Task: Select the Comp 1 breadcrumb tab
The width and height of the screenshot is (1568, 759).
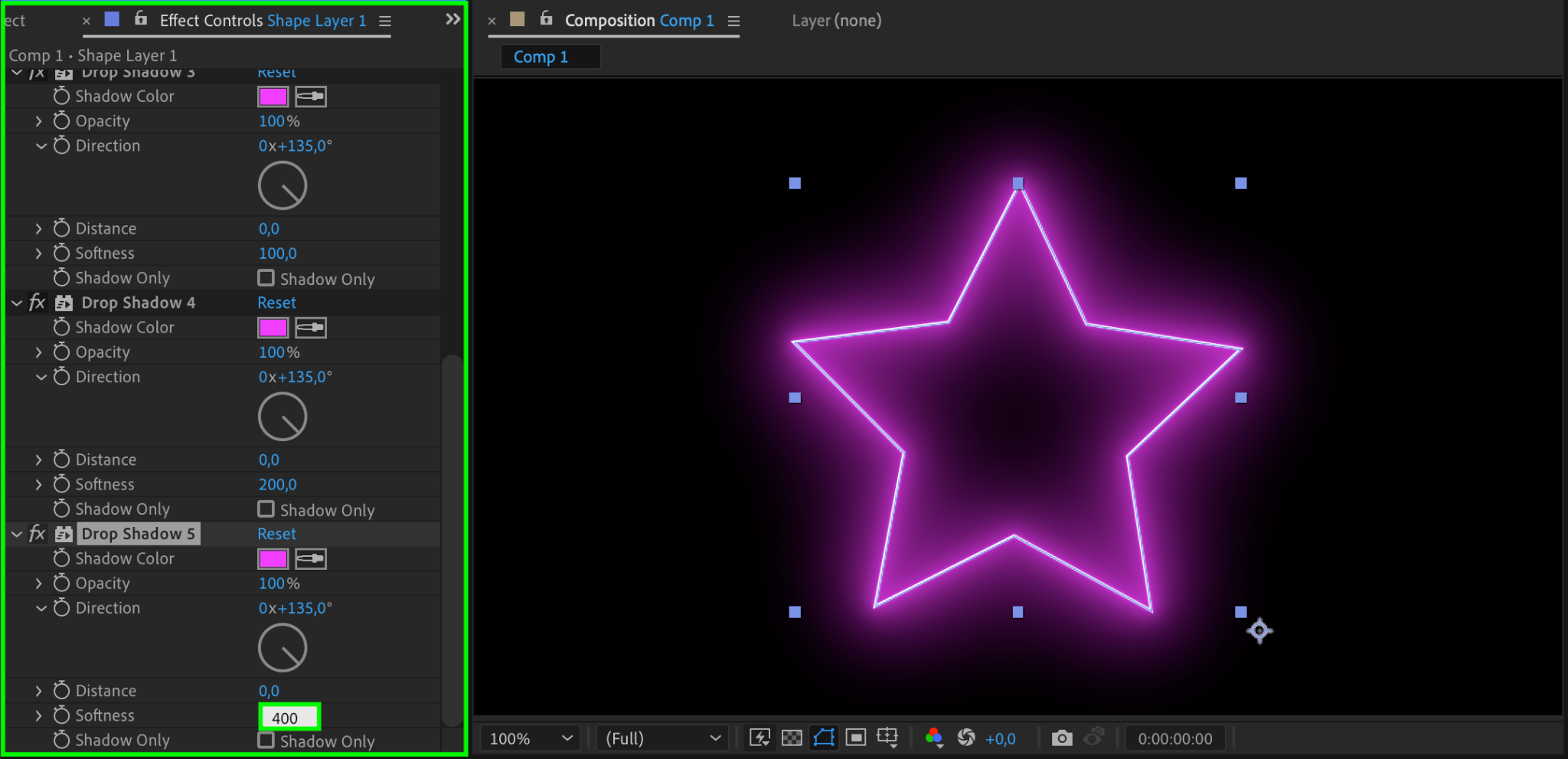Action: pos(541,57)
